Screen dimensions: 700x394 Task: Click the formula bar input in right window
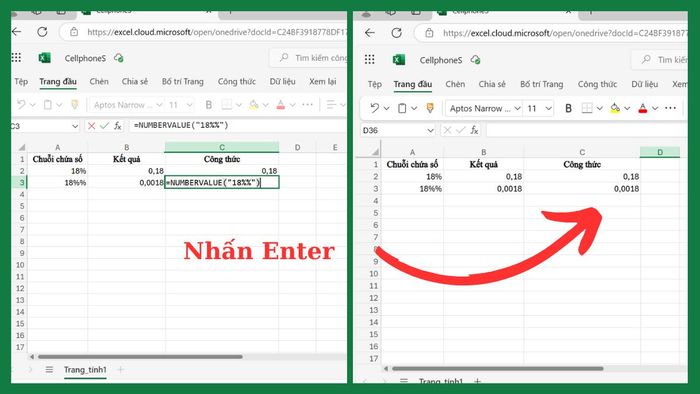point(587,130)
